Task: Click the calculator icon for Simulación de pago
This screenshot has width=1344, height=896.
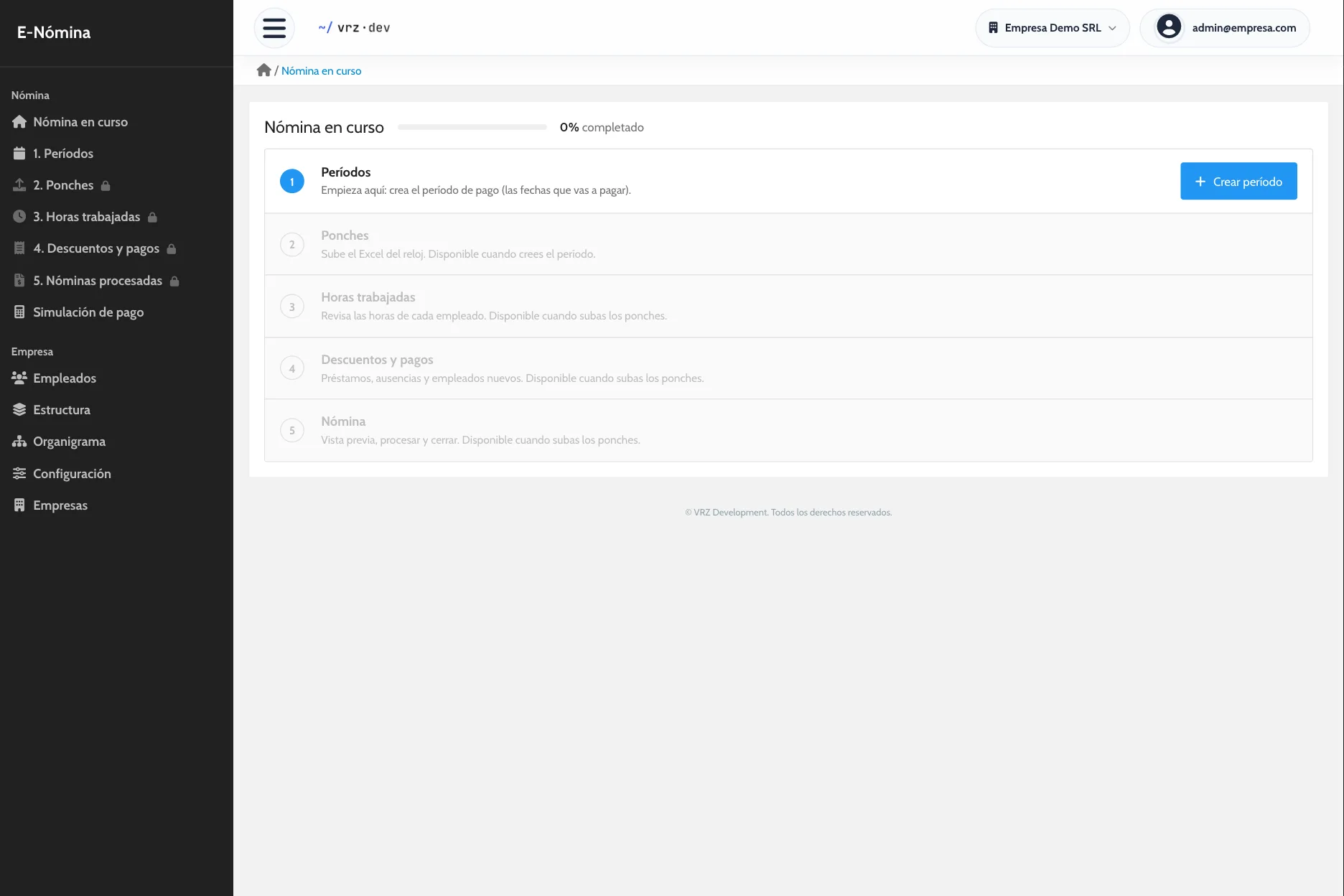Action: (19, 312)
